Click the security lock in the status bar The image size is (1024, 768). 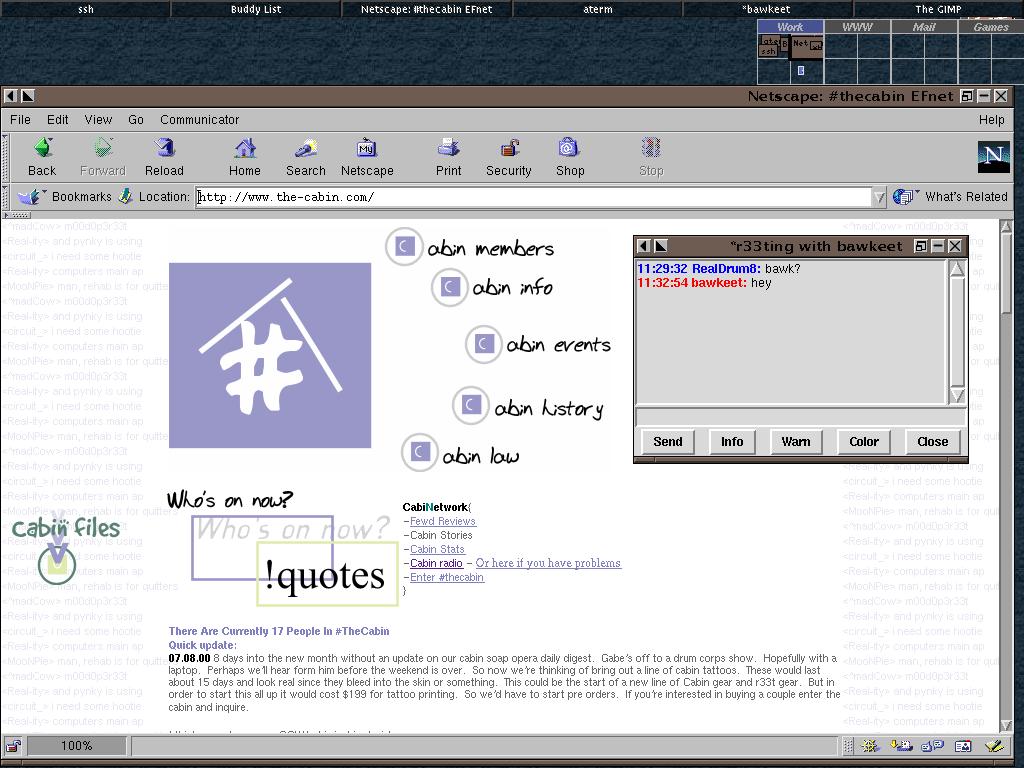tap(13, 745)
